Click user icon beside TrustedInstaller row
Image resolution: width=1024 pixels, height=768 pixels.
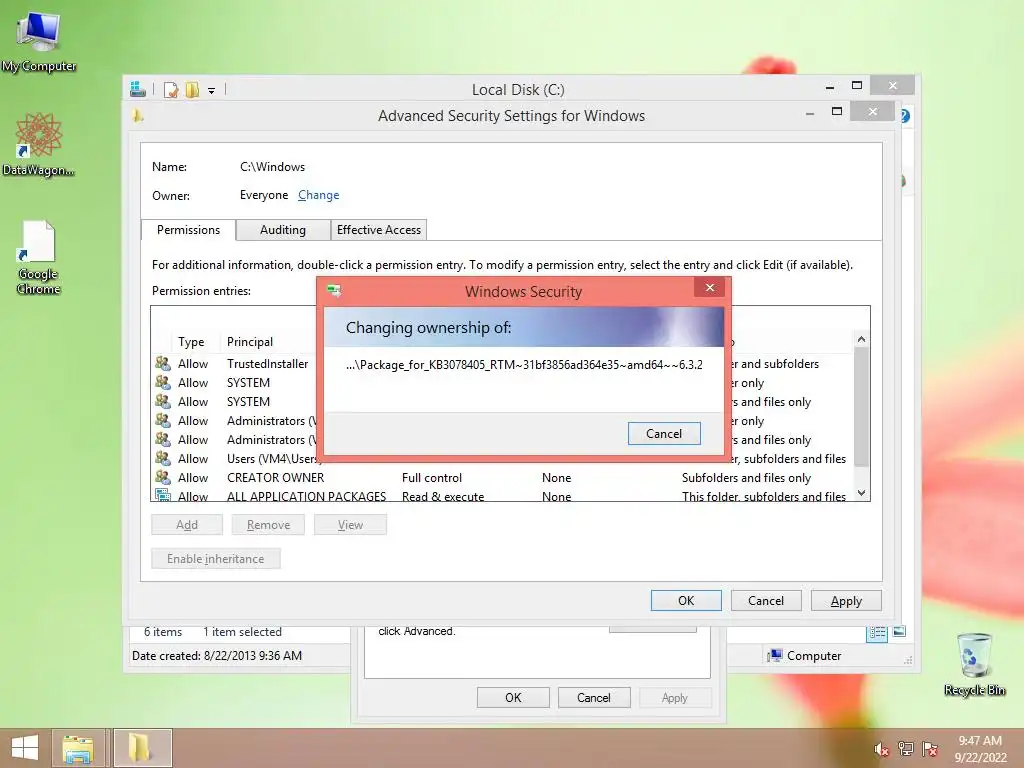[x=163, y=363]
